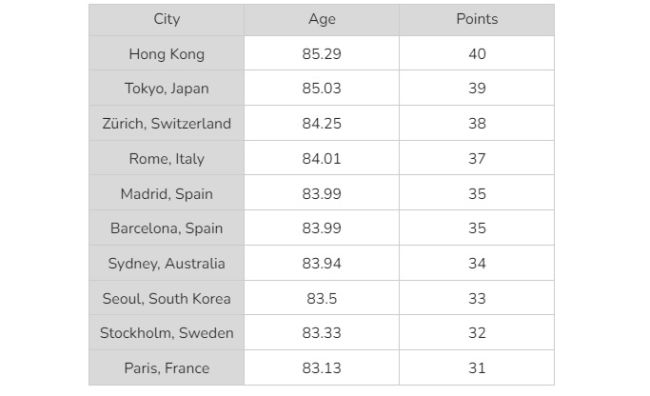Click the points value 31
This screenshot has height=396, width=650.
[477, 368]
